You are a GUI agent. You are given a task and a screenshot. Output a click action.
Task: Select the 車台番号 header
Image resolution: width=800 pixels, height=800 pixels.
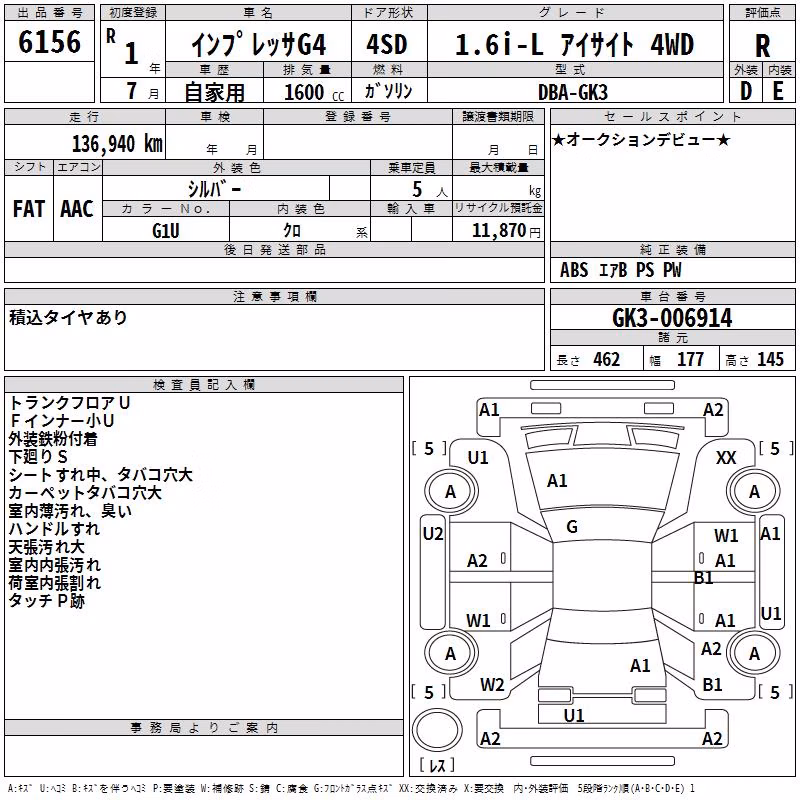click(672, 296)
